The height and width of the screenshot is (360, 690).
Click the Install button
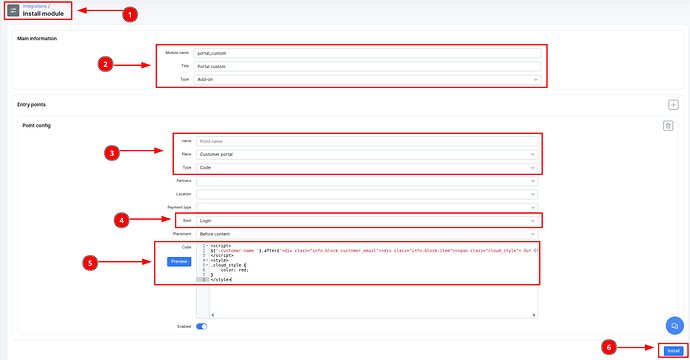(x=673, y=351)
